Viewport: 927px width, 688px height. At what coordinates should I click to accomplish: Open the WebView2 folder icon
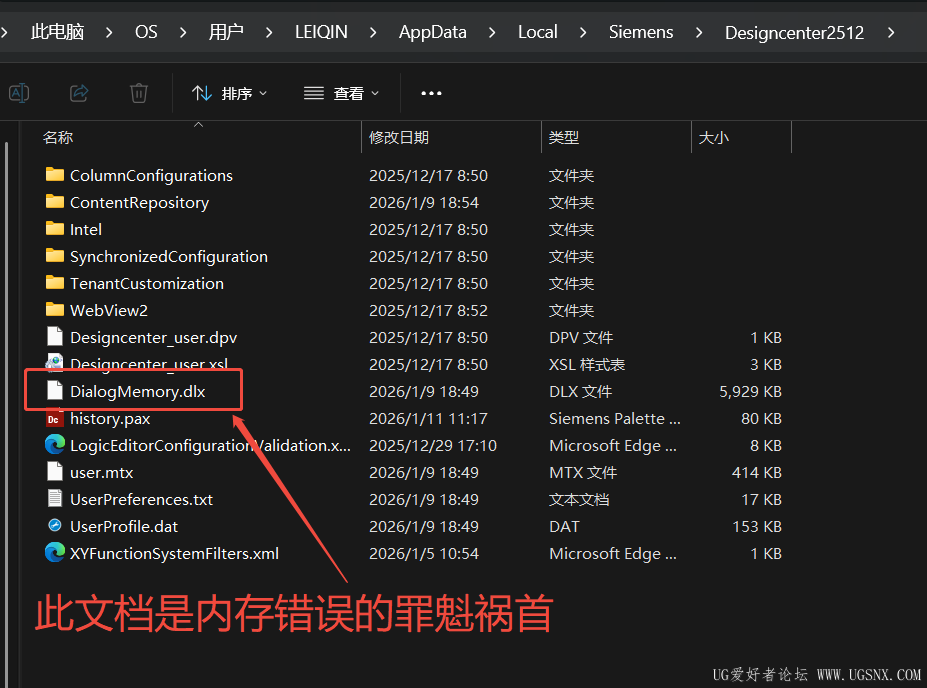tap(55, 310)
